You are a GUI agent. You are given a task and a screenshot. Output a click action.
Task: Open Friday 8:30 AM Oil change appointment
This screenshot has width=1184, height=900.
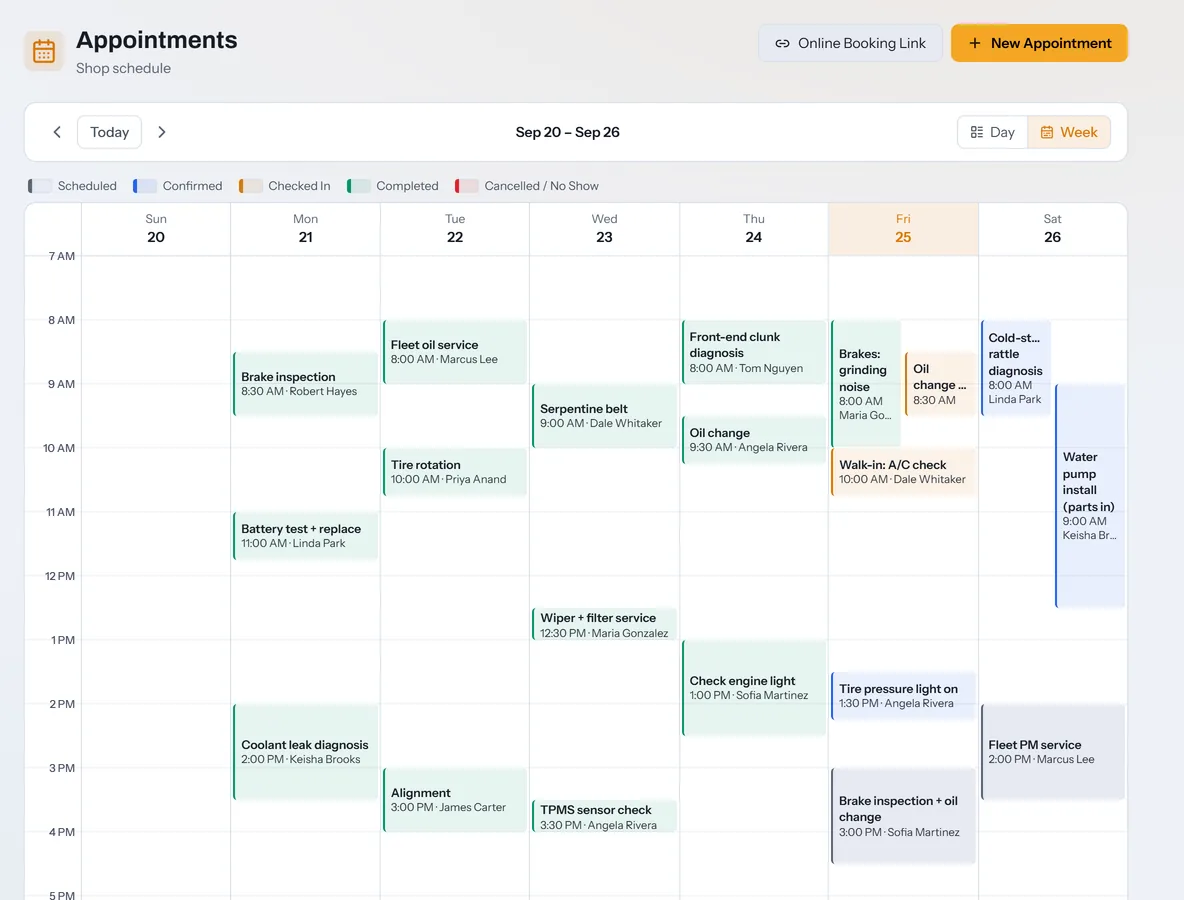939,384
